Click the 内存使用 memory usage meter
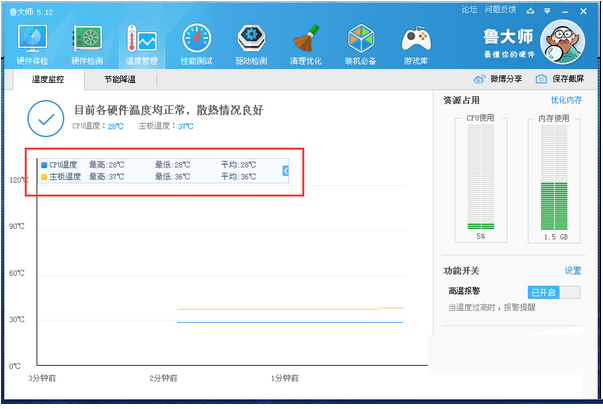603x409 pixels. (554, 177)
